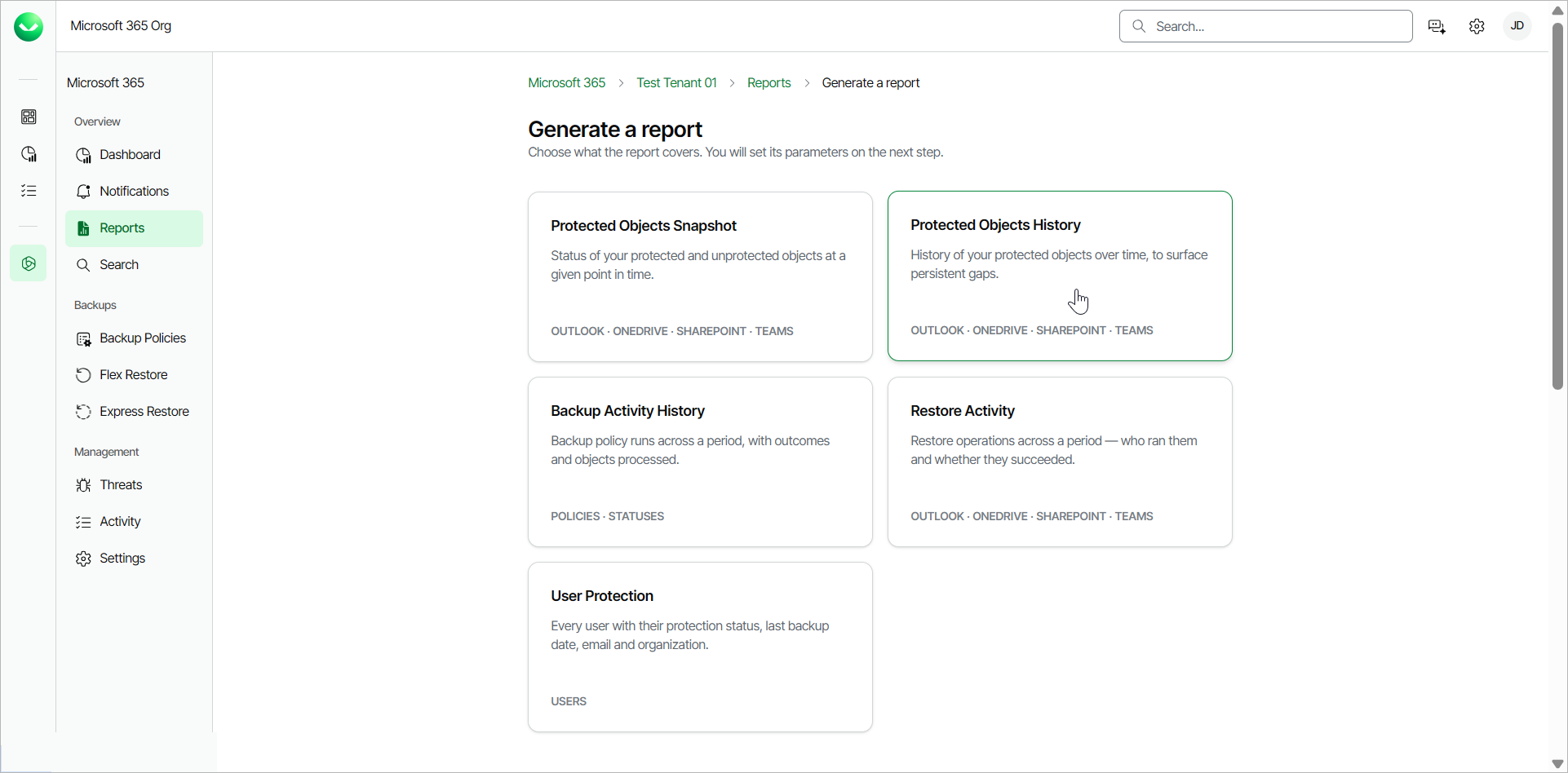Open the checklist icon in left rail

pyautogui.click(x=29, y=191)
